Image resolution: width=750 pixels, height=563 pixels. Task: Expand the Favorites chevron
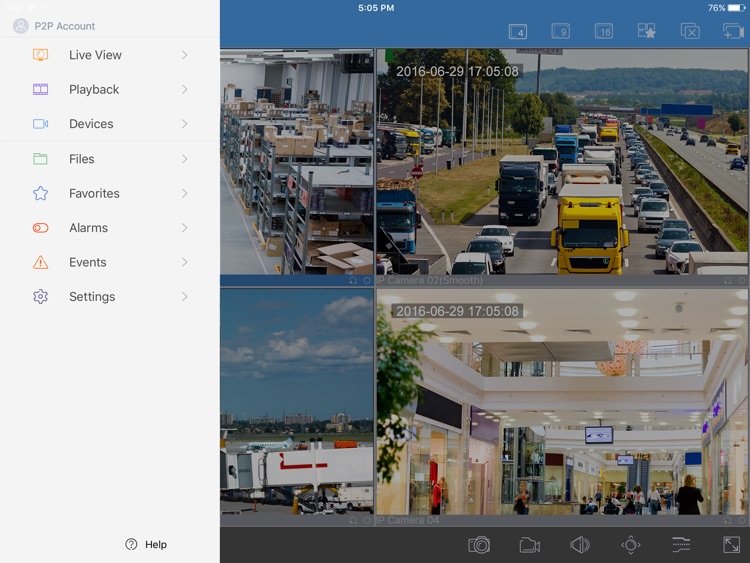pyautogui.click(x=185, y=193)
